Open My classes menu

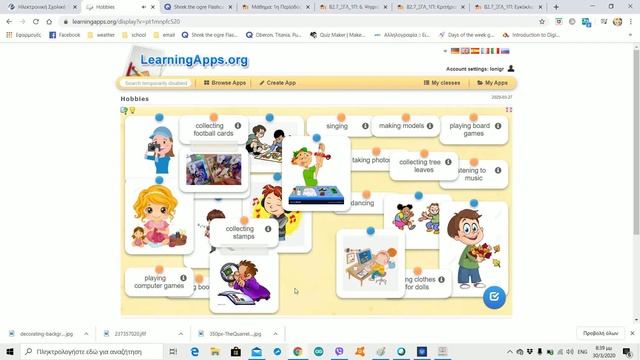point(442,83)
